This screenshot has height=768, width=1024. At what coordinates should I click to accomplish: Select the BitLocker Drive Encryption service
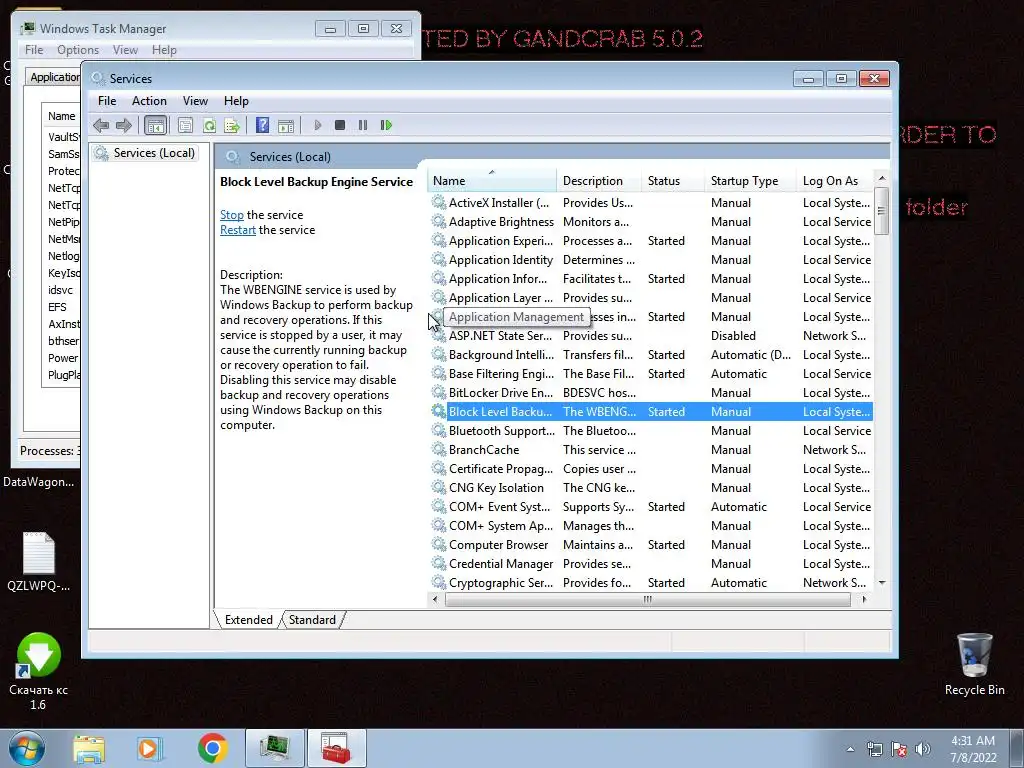pos(651,392)
